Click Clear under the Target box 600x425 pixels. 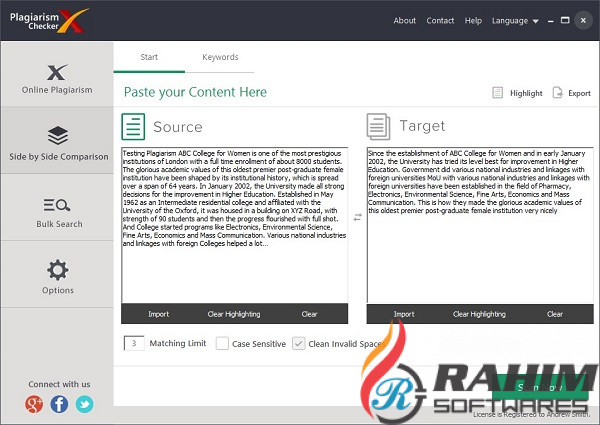tap(554, 314)
